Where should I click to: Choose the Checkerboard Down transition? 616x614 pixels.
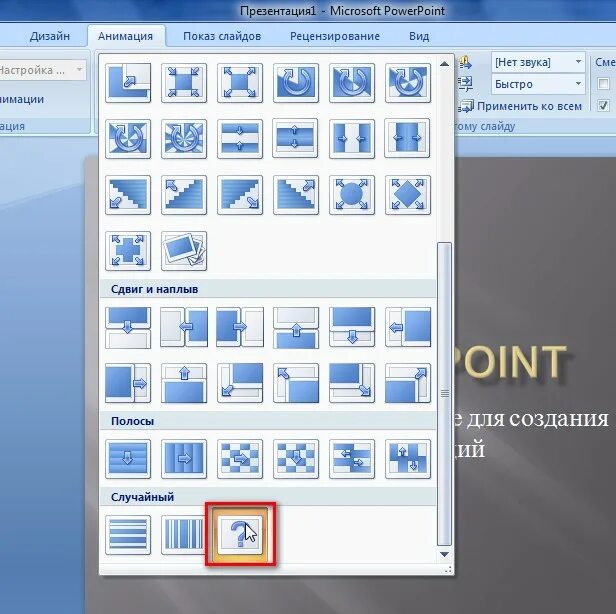click(x=296, y=459)
